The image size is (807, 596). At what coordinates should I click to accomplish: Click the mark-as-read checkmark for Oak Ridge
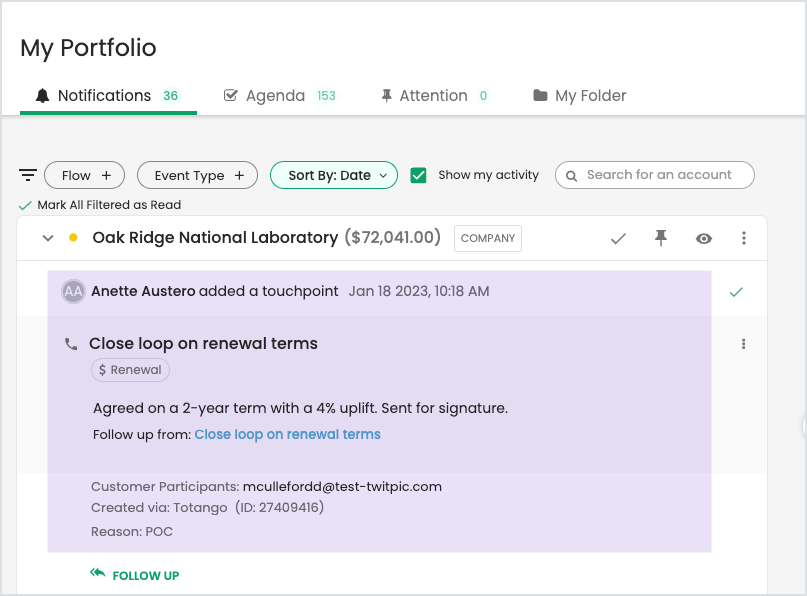pyautogui.click(x=618, y=238)
